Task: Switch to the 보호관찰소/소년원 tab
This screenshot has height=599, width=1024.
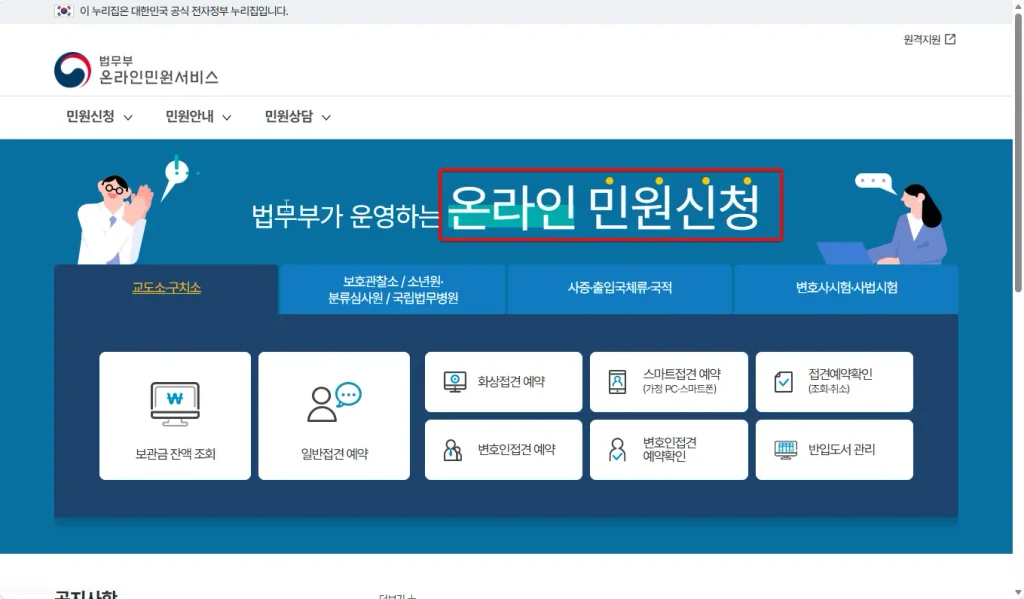Action: click(x=393, y=289)
